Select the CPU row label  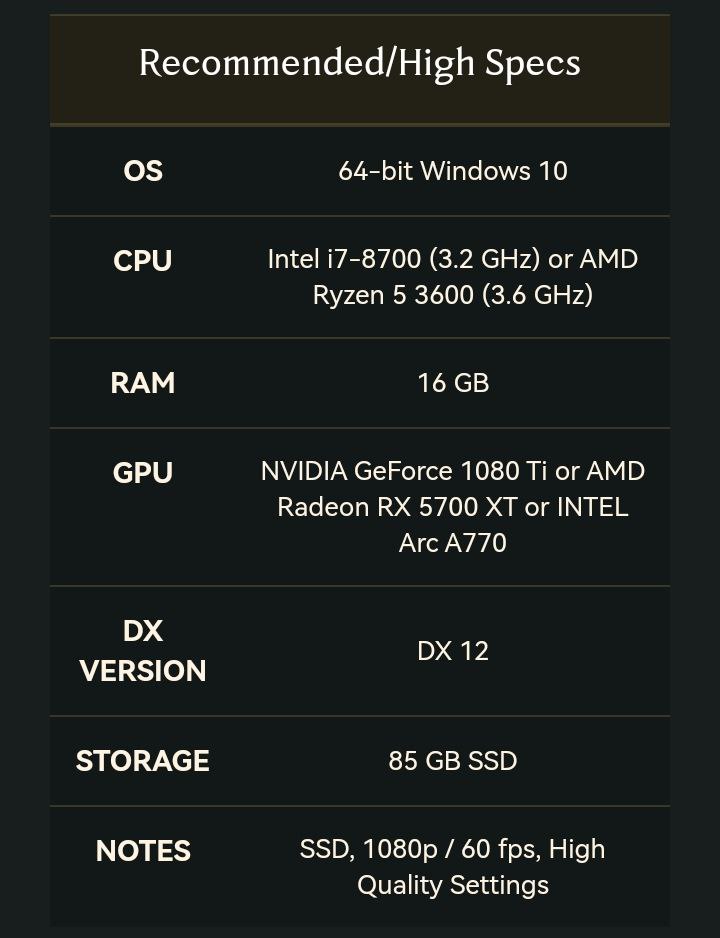point(143,261)
